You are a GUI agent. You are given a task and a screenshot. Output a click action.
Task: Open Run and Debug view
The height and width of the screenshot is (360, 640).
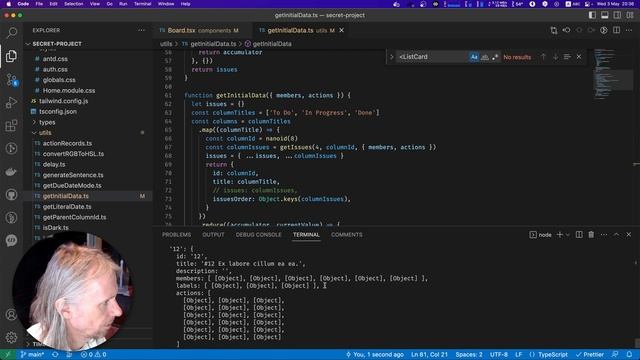point(11,102)
